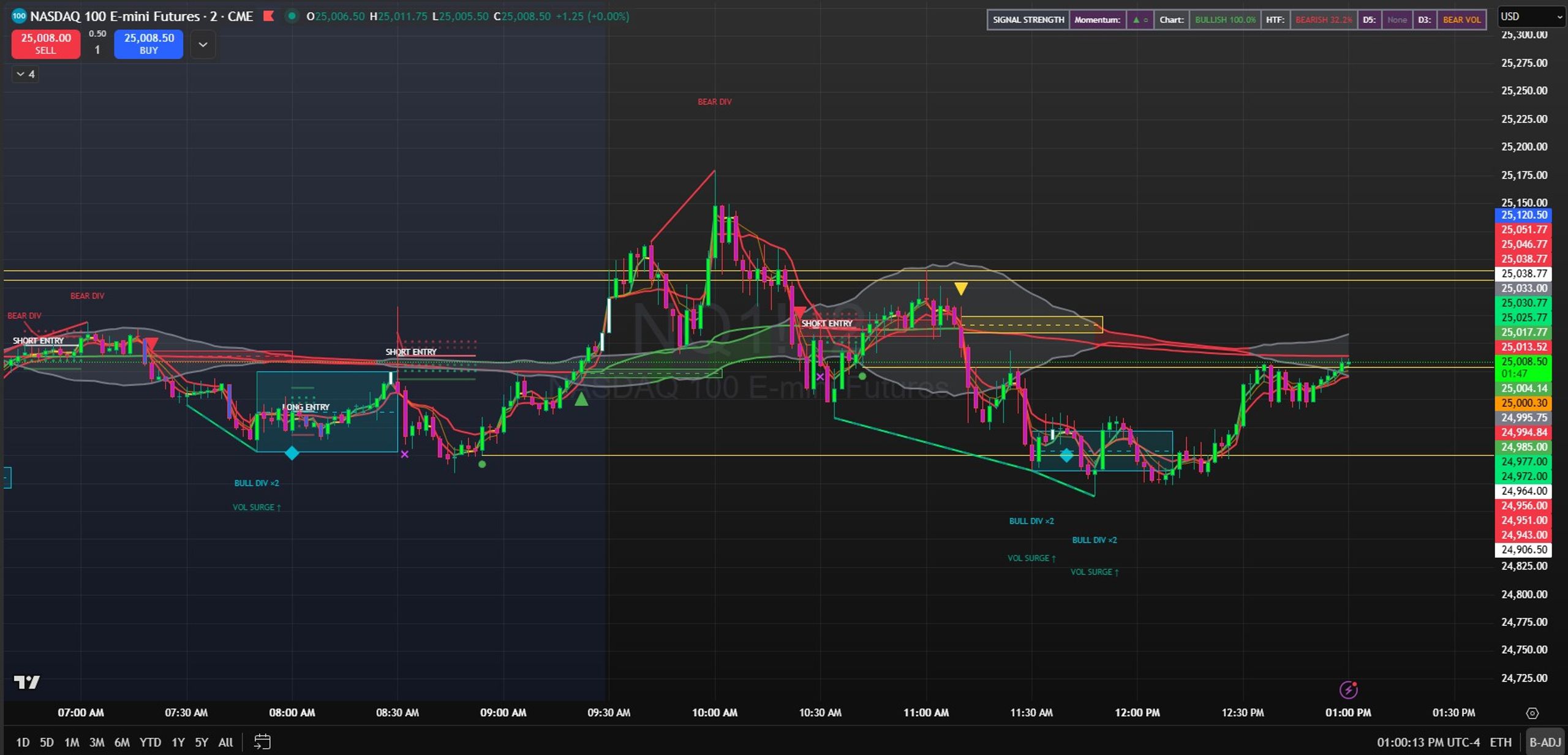
Task: Select the All date range
Action: (x=225, y=742)
